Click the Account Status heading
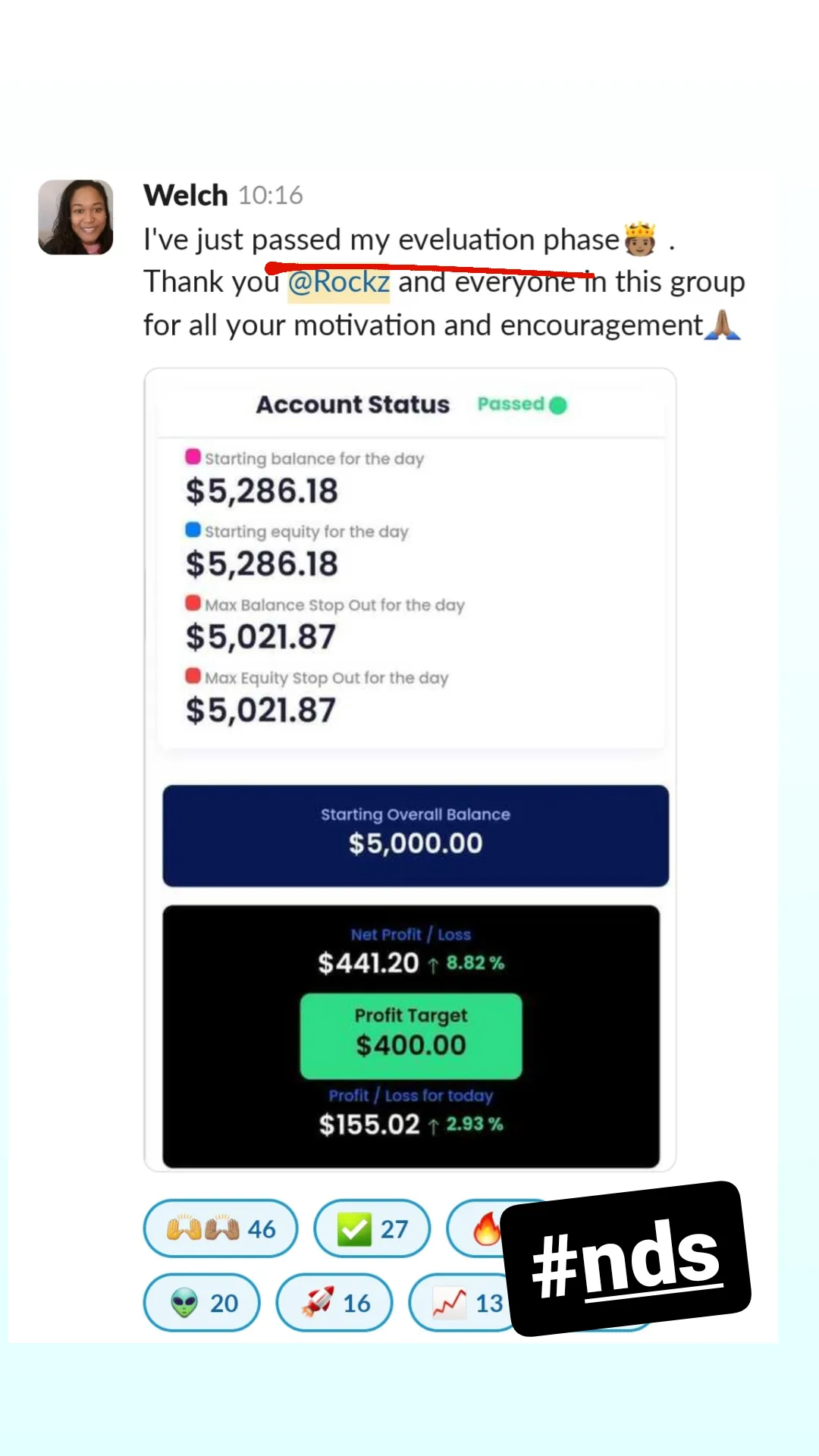Viewport: 819px width, 1456px height. 353,405
